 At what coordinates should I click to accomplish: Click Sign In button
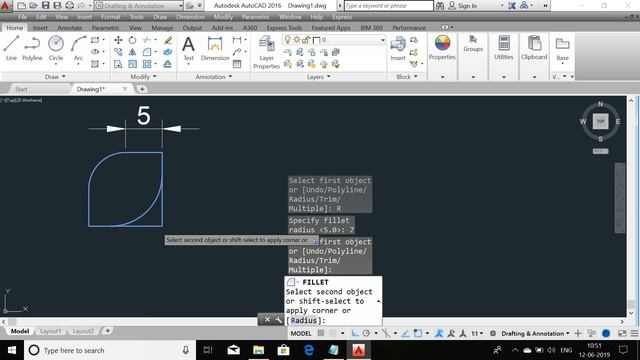(x=462, y=6)
